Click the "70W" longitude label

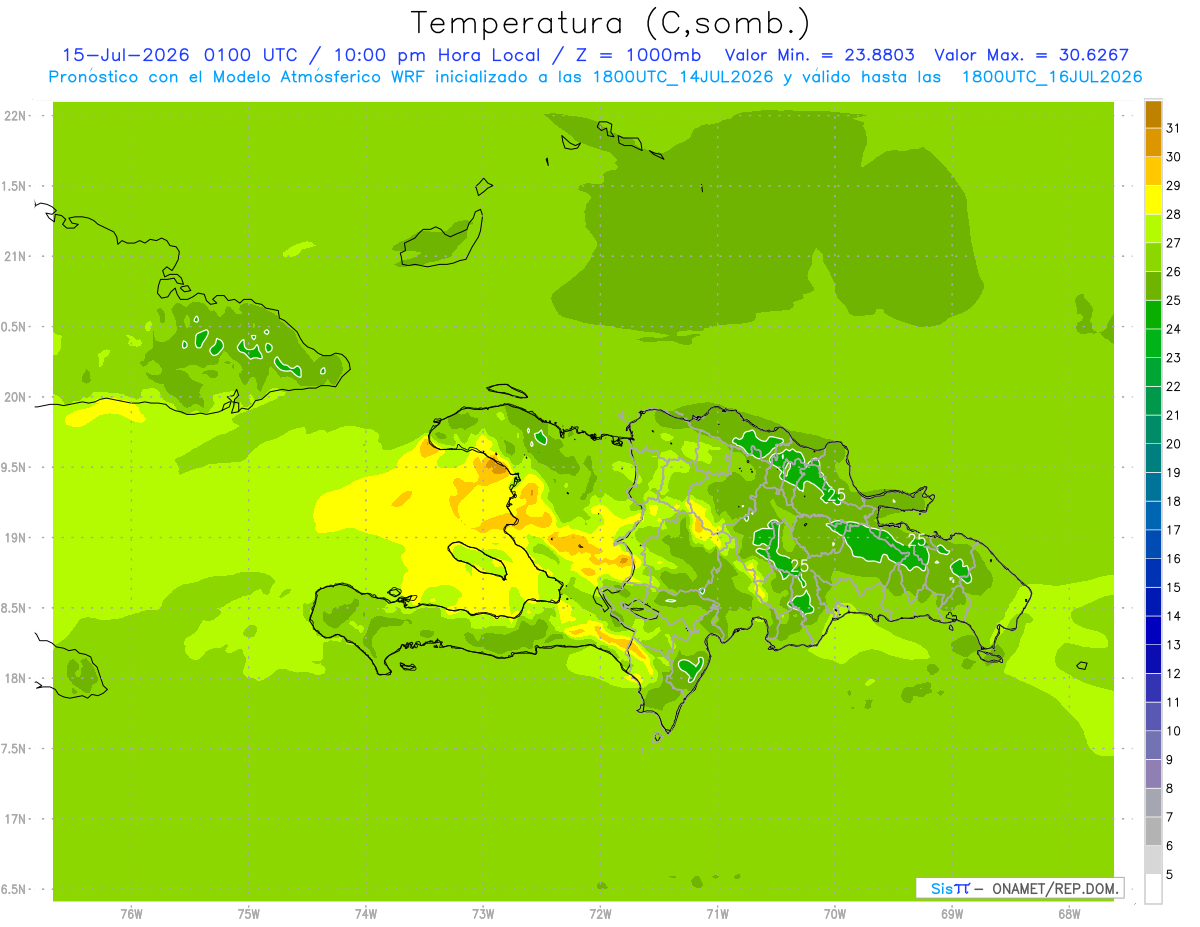click(x=835, y=913)
